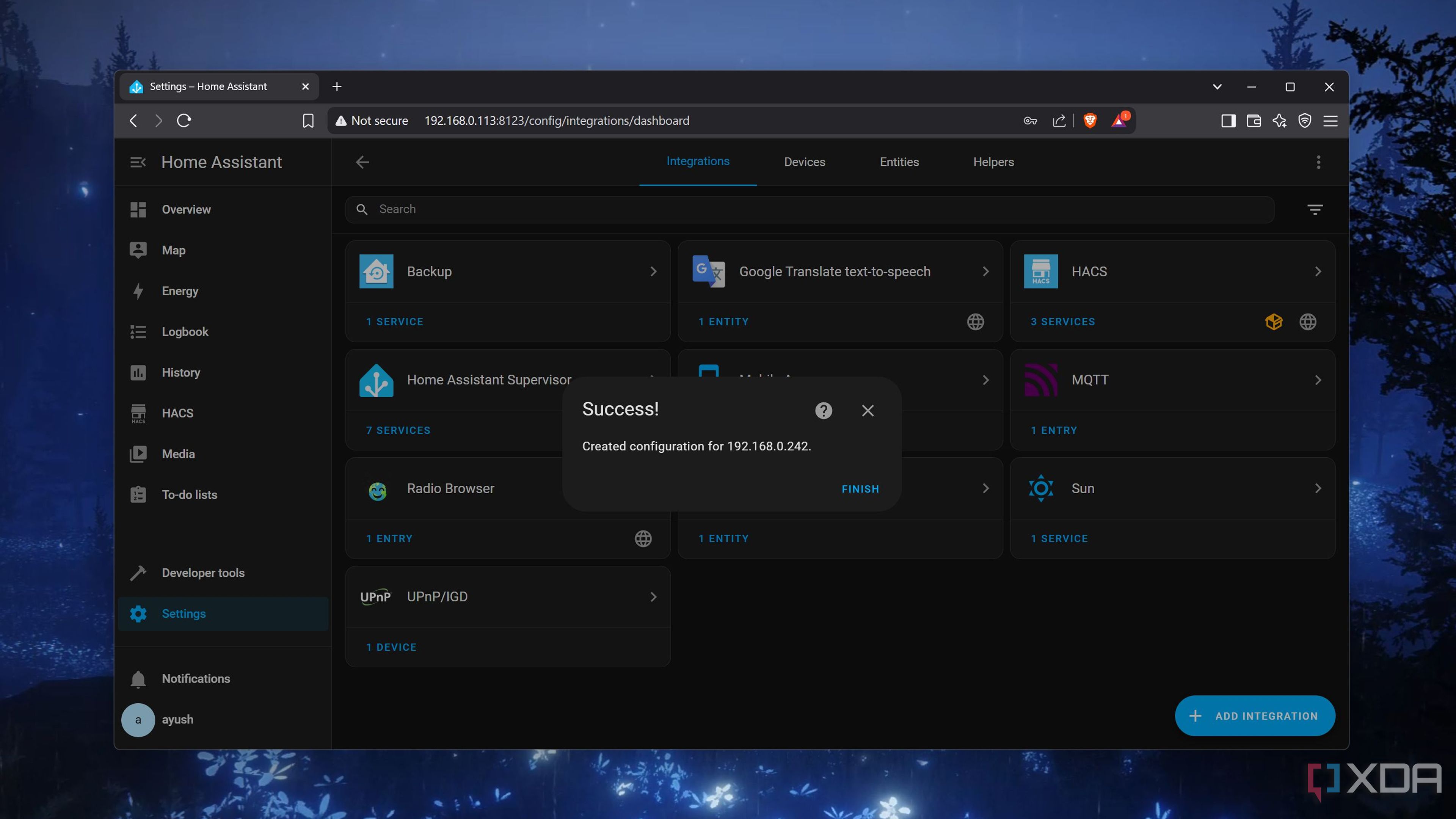The height and width of the screenshot is (819, 1456).
Task: Open Notifications in the sidebar
Action: coord(223,678)
